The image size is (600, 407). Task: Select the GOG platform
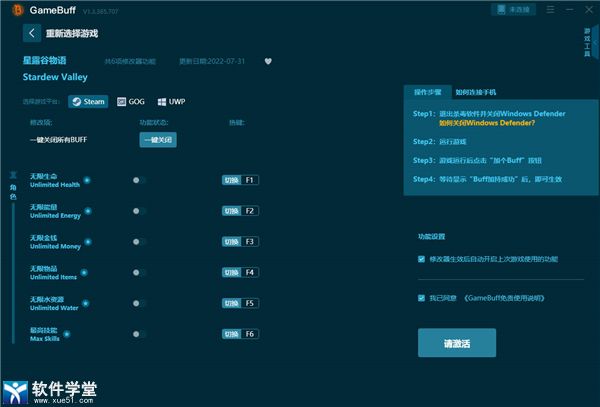click(131, 101)
